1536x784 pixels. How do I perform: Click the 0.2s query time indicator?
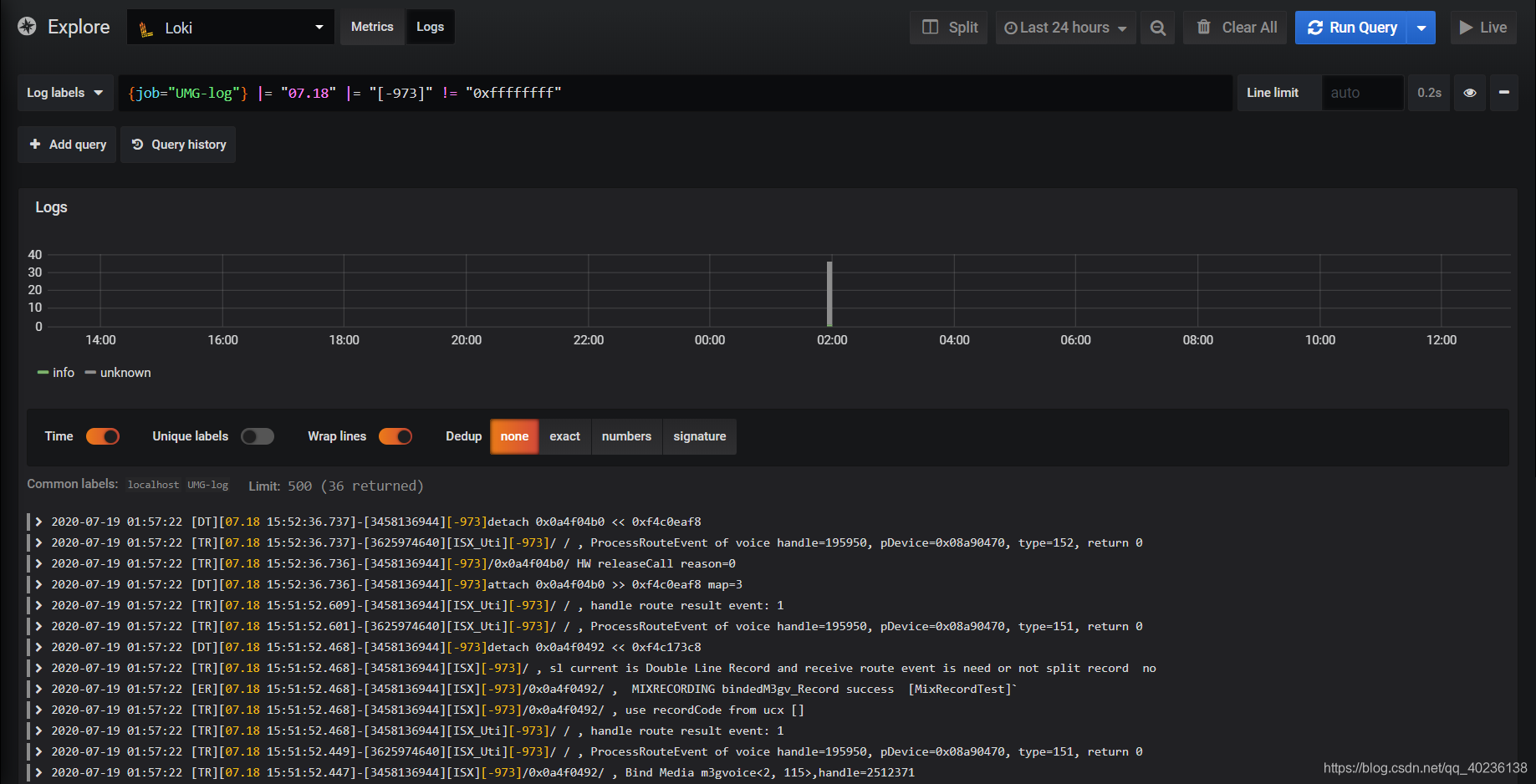pos(1429,93)
